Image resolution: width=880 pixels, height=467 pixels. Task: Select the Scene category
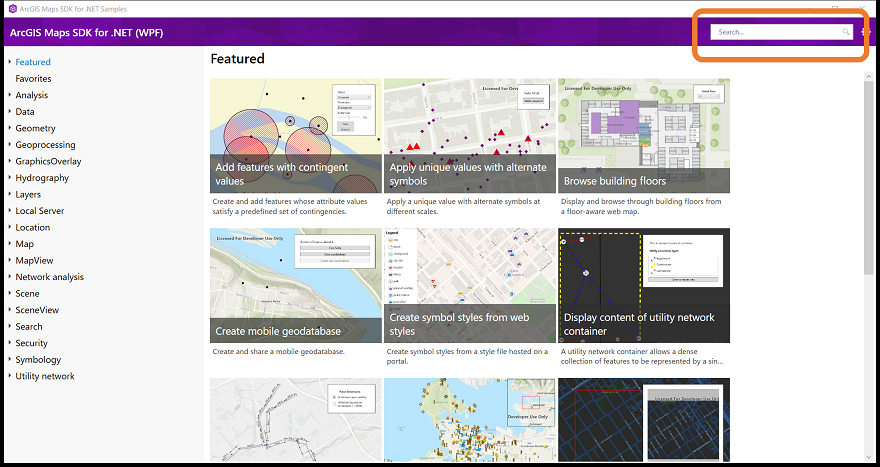click(27, 294)
